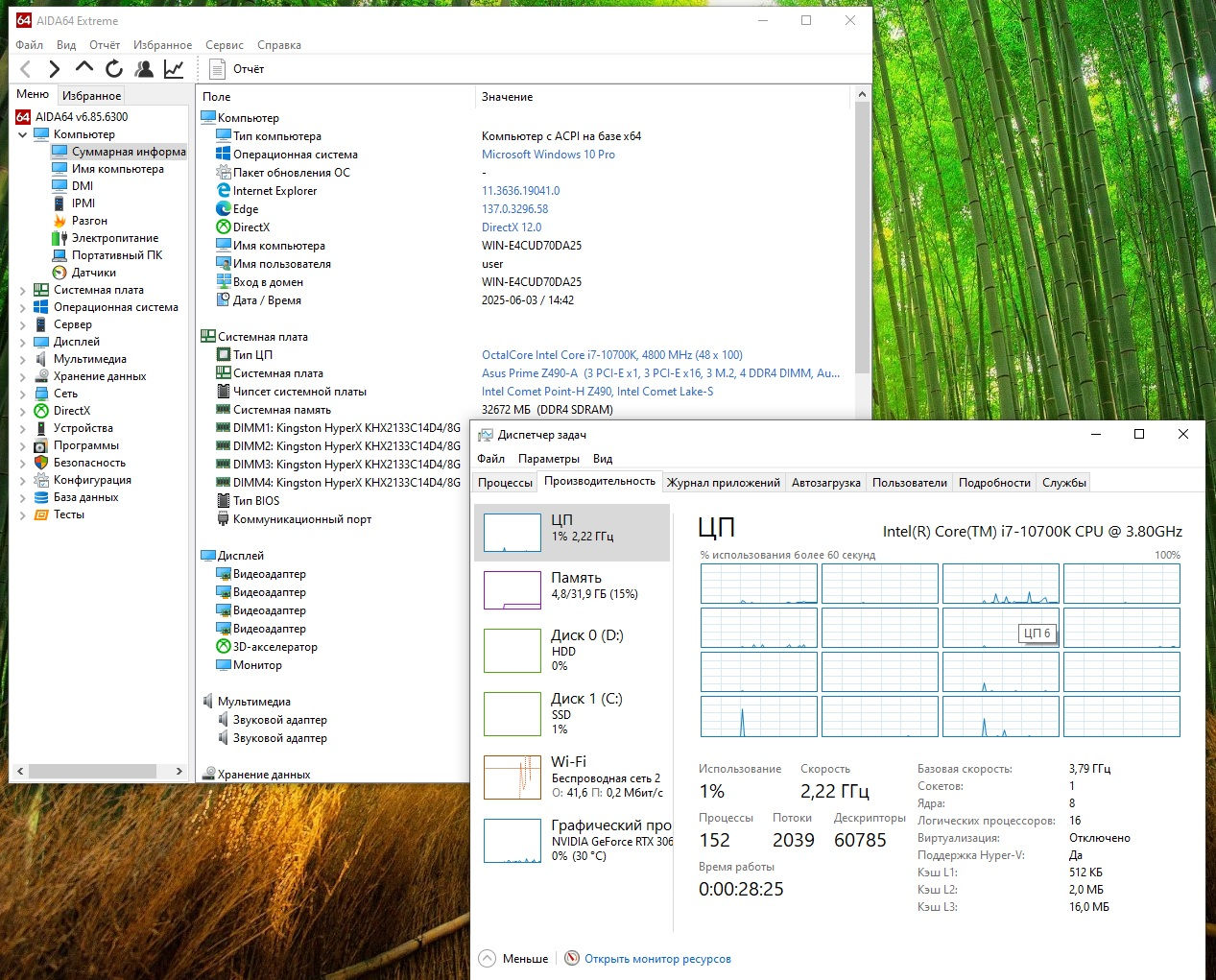Click the Edge version 137.0.3296.58 link

[x=514, y=209]
